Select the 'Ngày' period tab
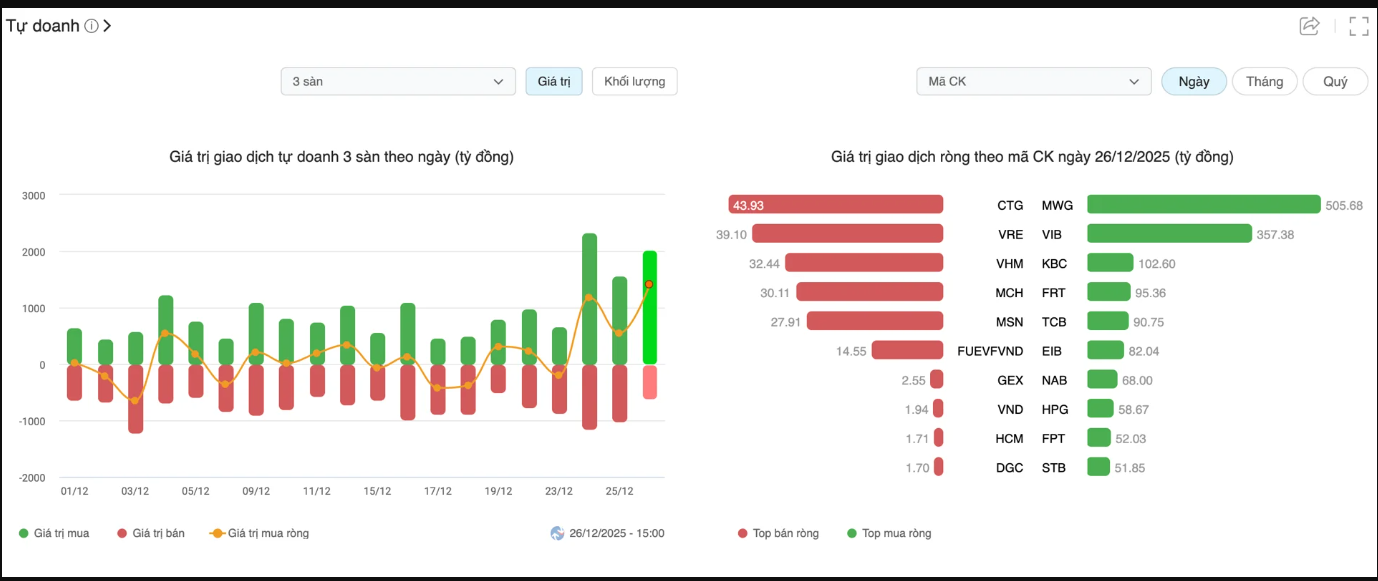Screen dimensions: 1378x581 click(1194, 81)
